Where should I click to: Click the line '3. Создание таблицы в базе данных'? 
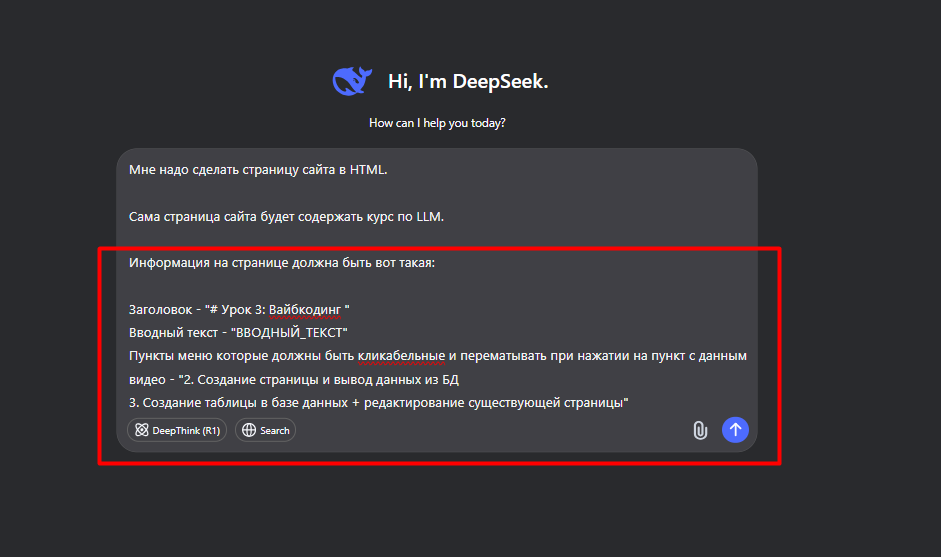379,403
